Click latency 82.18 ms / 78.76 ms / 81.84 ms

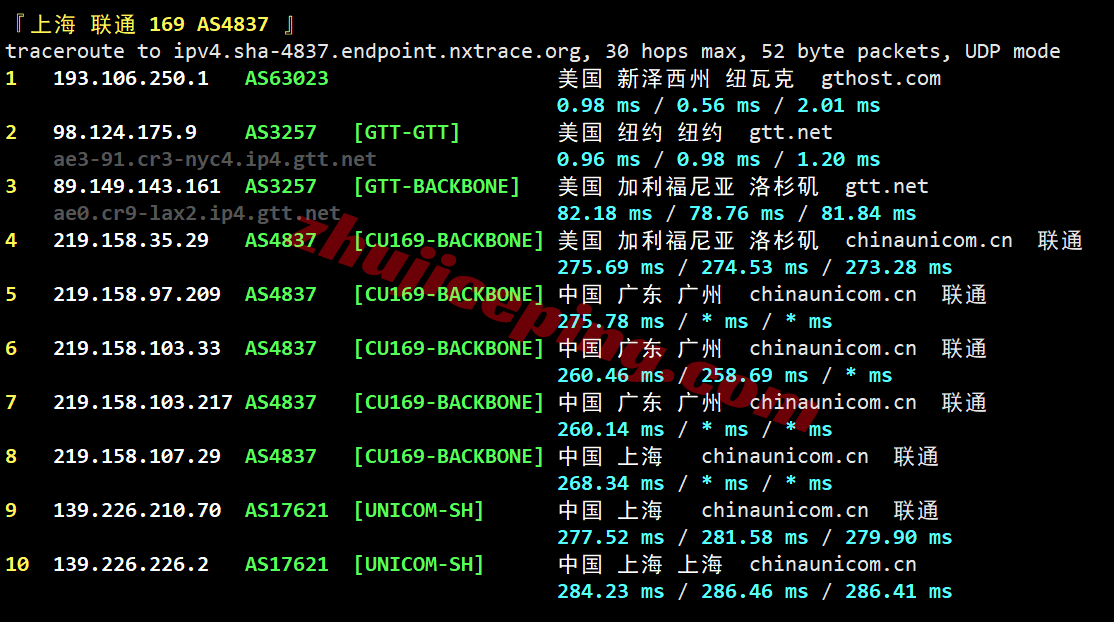(x=736, y=214)
